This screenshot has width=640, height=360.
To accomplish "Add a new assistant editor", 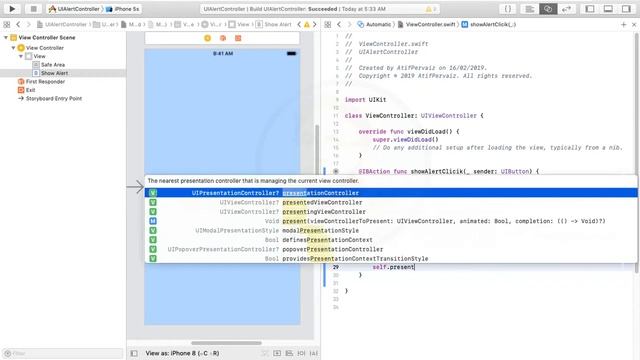I will coord(624,24).
